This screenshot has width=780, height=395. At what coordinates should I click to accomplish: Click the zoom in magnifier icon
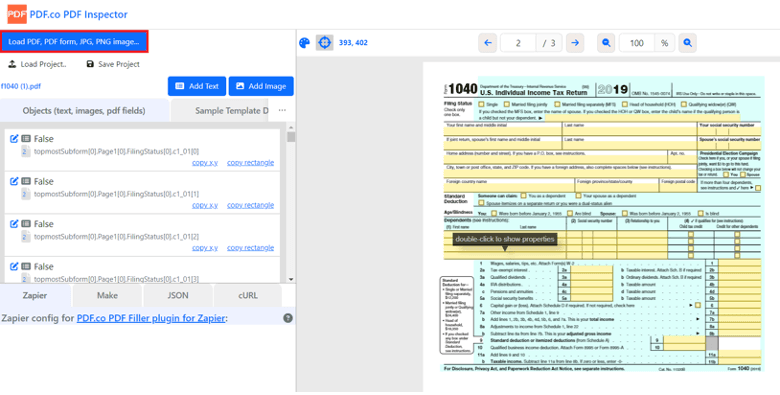tap(687, 43)
